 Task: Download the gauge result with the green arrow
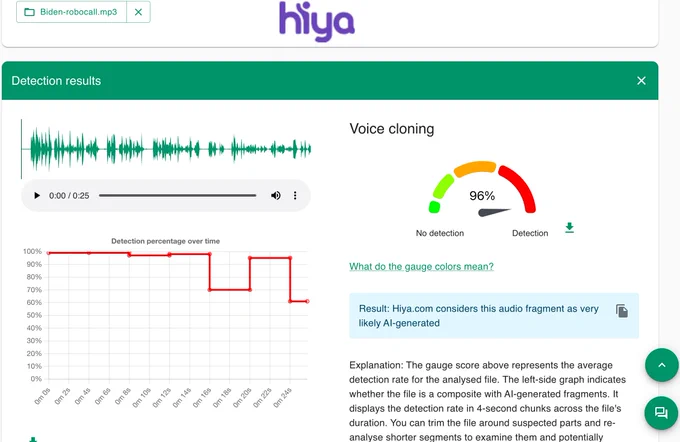click(x=569, y=228)
